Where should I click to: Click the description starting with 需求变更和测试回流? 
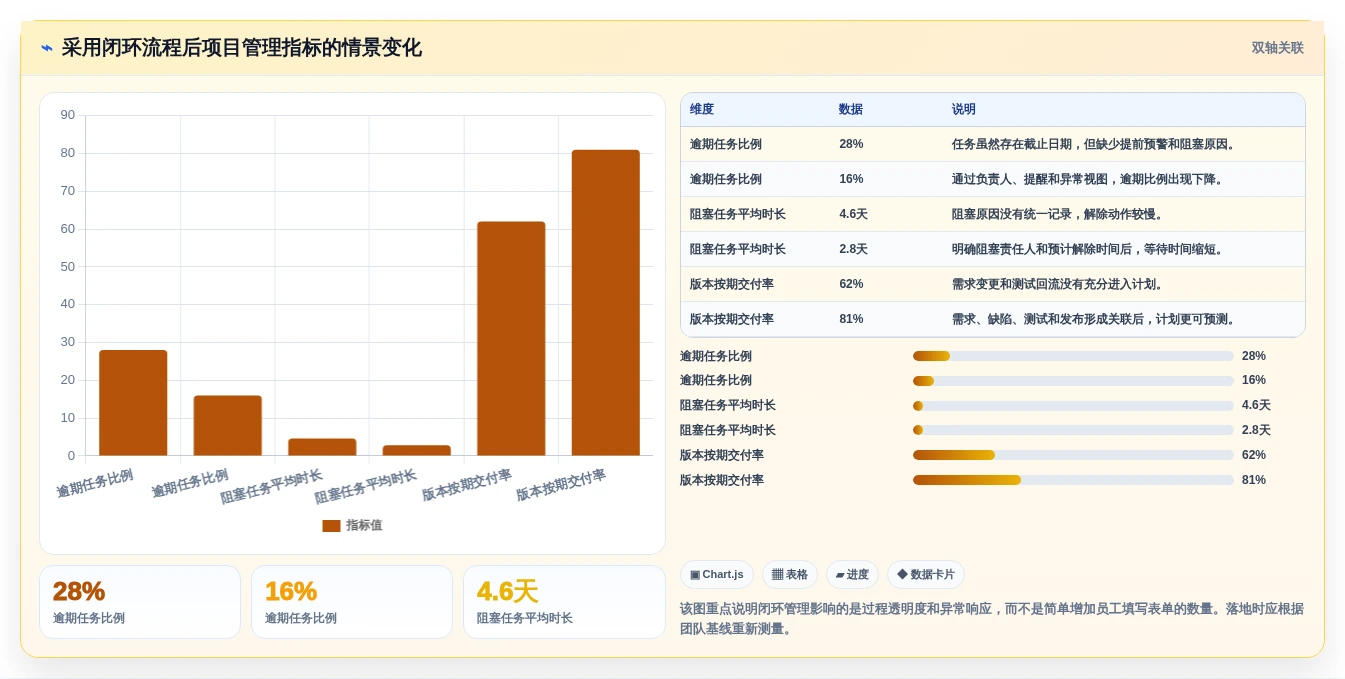(1060, 285)
